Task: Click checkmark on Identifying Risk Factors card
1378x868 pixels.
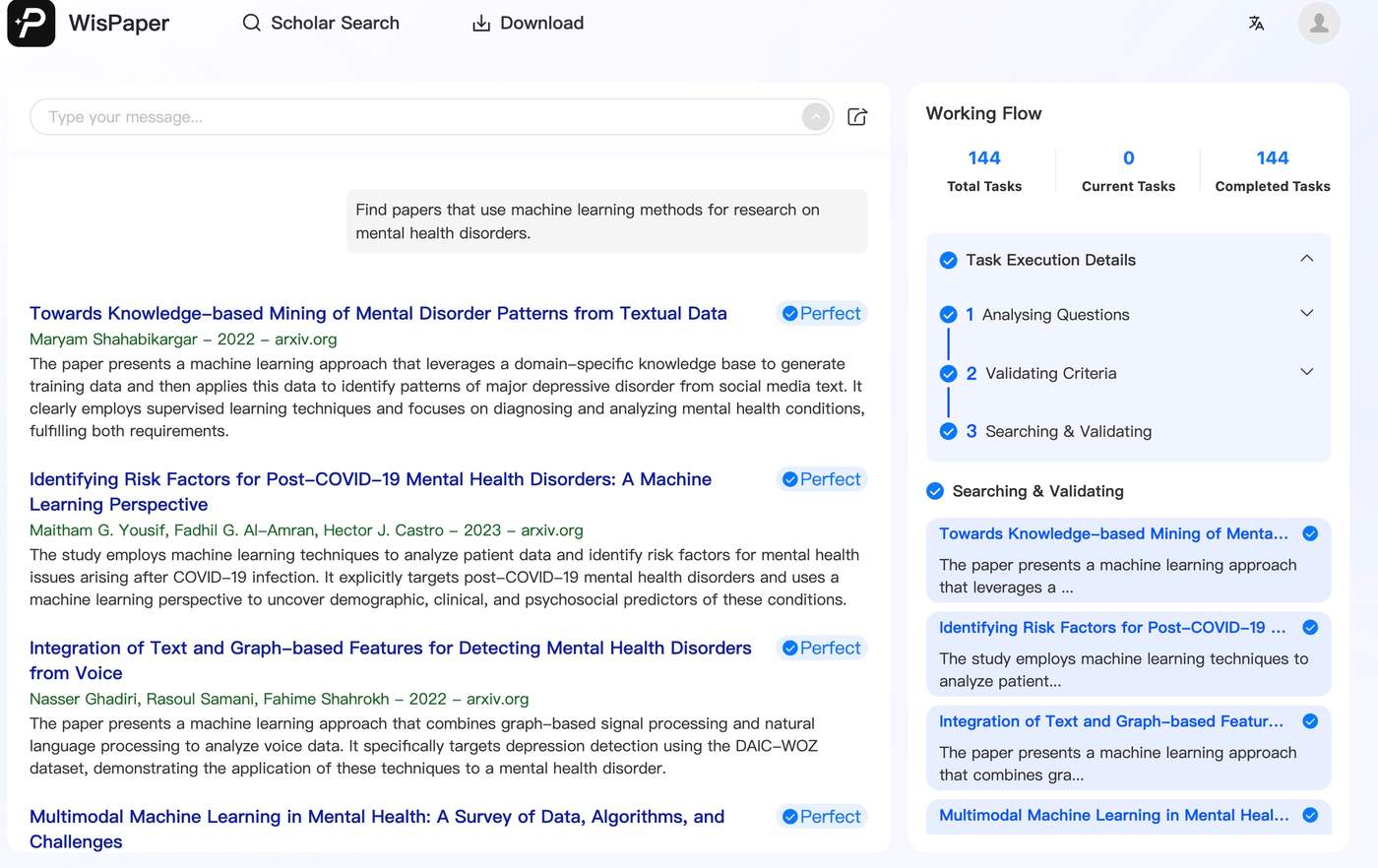Action: tap(1310, 627)
